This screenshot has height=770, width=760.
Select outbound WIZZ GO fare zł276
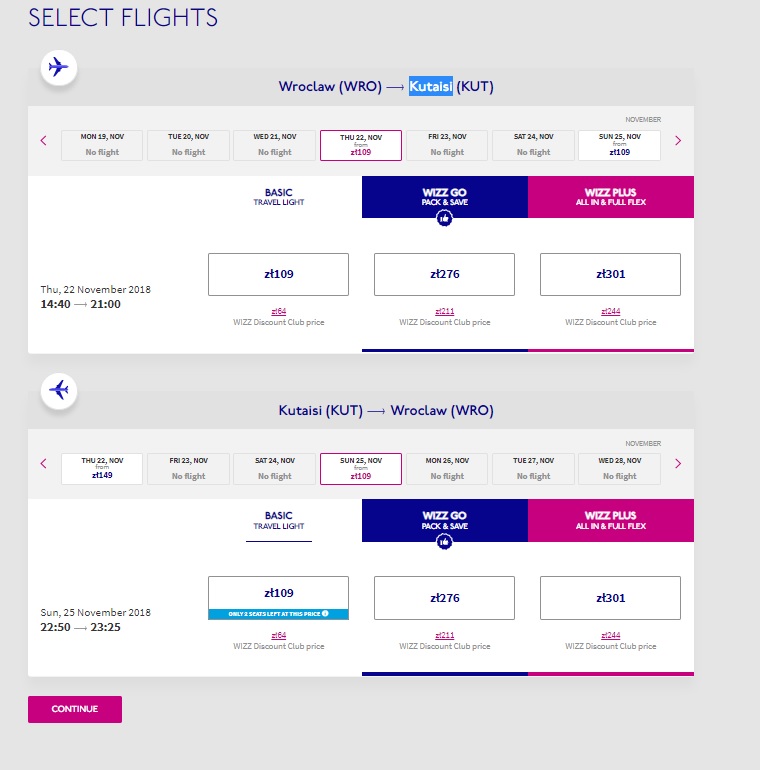444,275
